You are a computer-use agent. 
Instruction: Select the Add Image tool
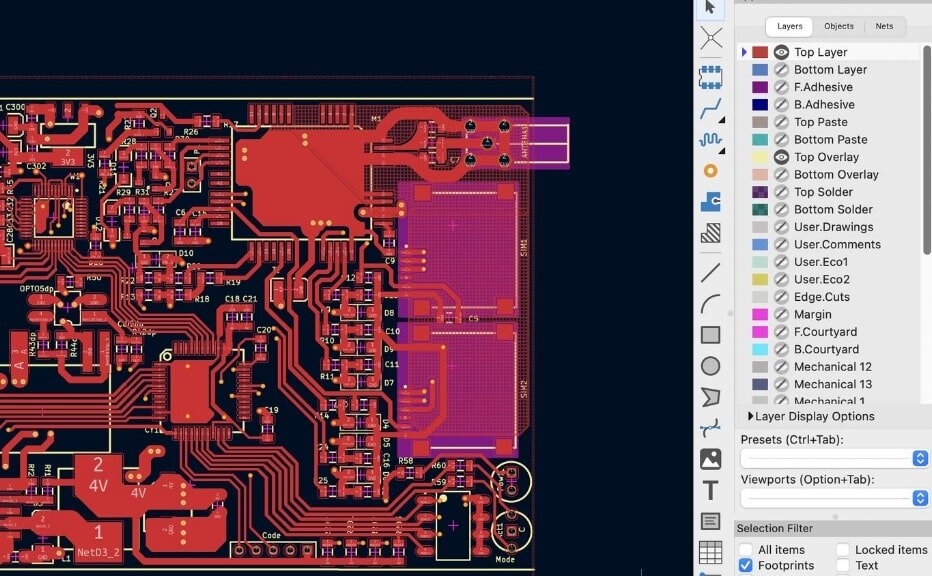[711, 458]
